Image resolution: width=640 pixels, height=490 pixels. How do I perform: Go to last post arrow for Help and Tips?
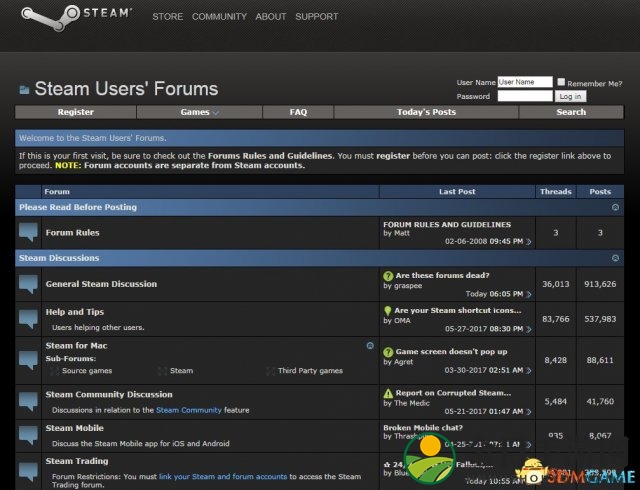(529, 329)
